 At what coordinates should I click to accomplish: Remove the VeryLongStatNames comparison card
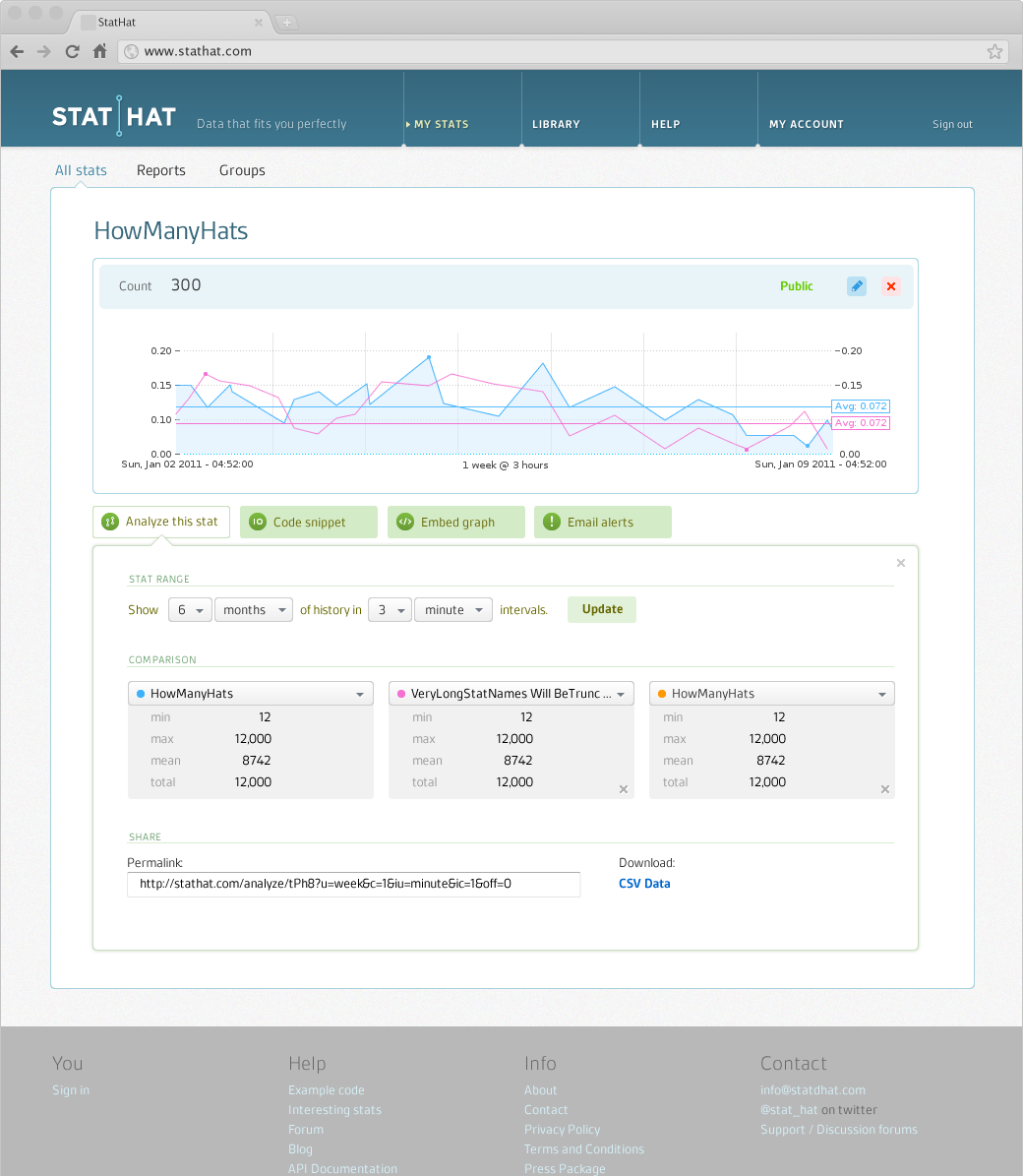[x=624, y=789]
